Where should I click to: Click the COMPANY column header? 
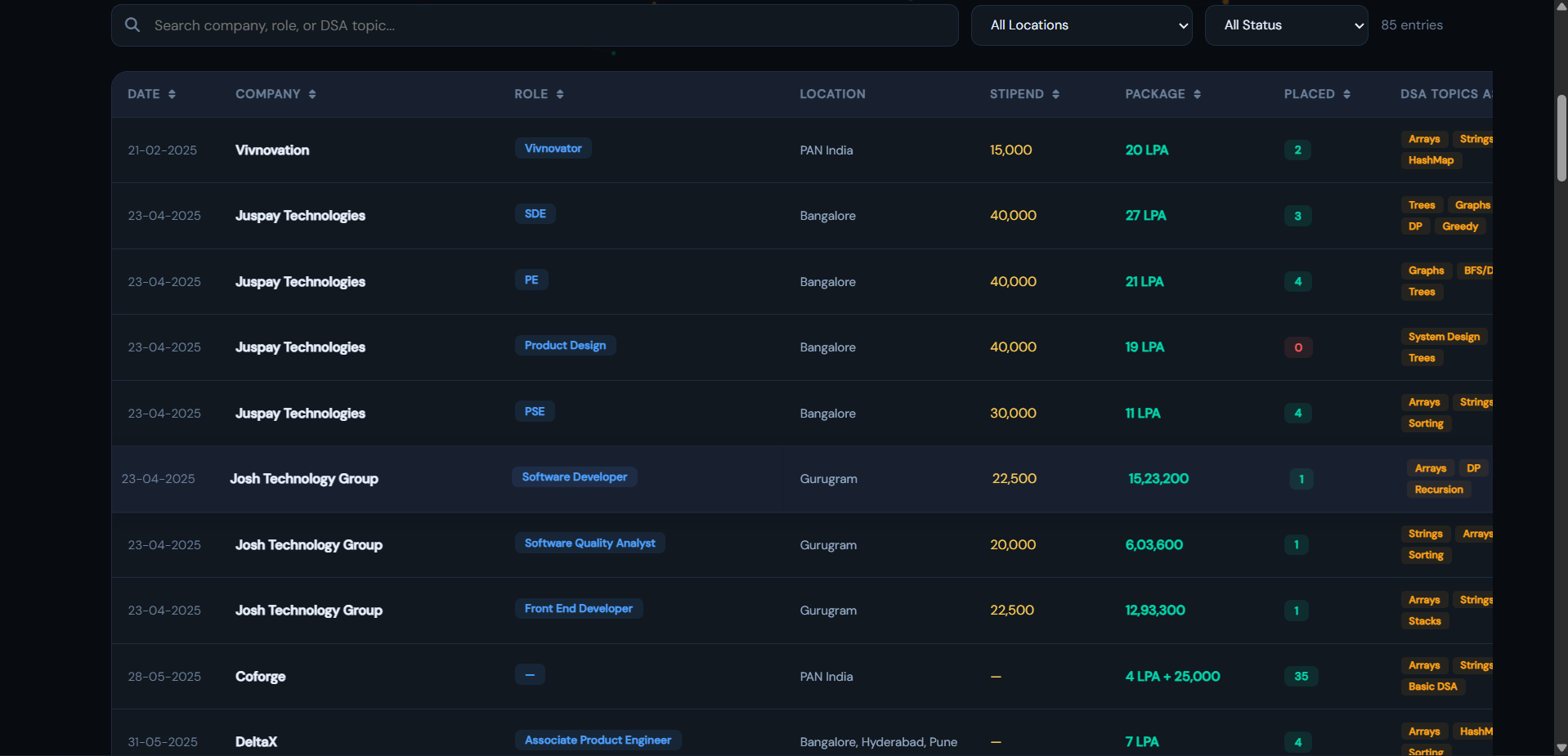(276, 94)
